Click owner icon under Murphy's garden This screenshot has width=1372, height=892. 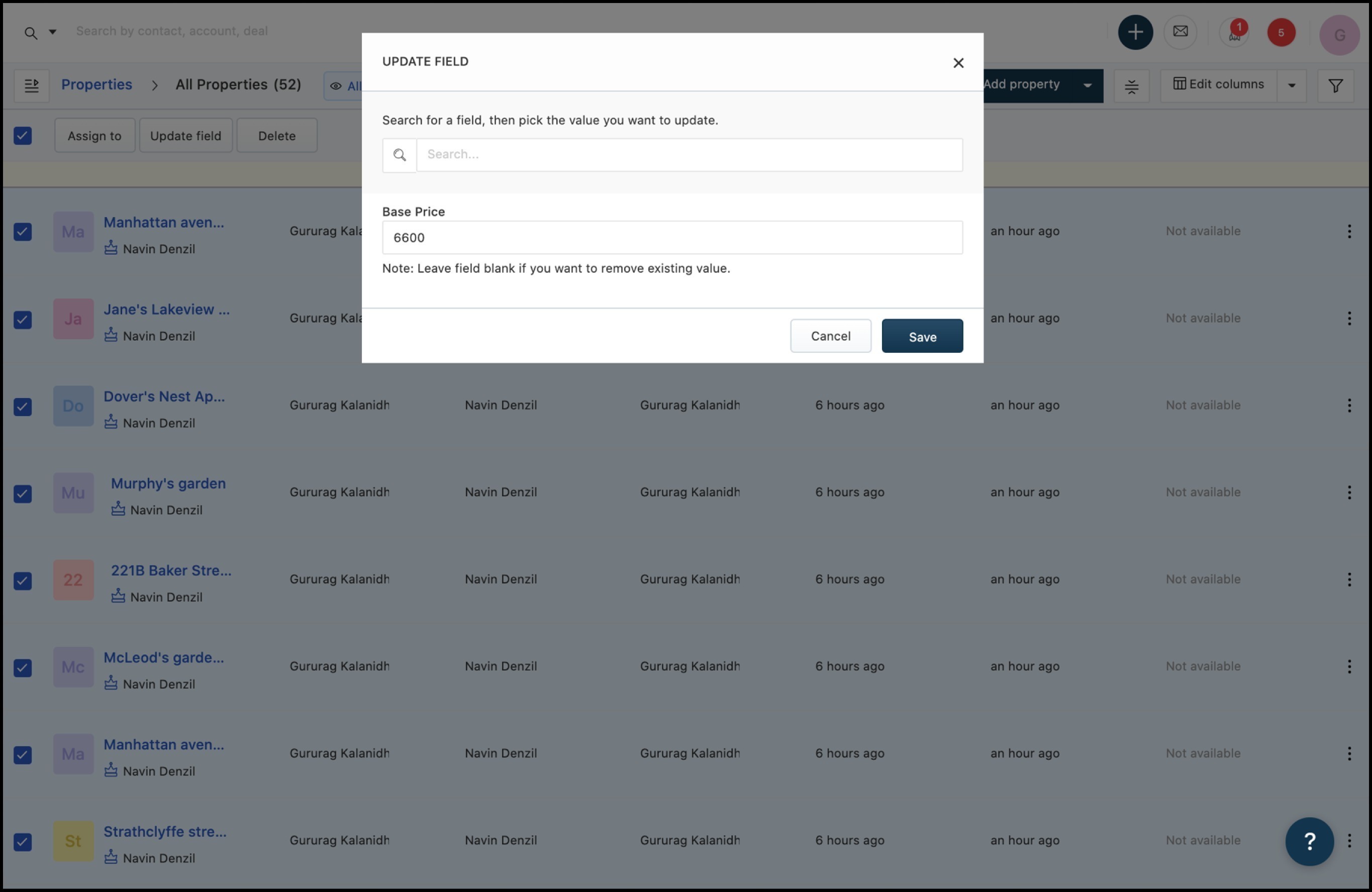[118, 509]
